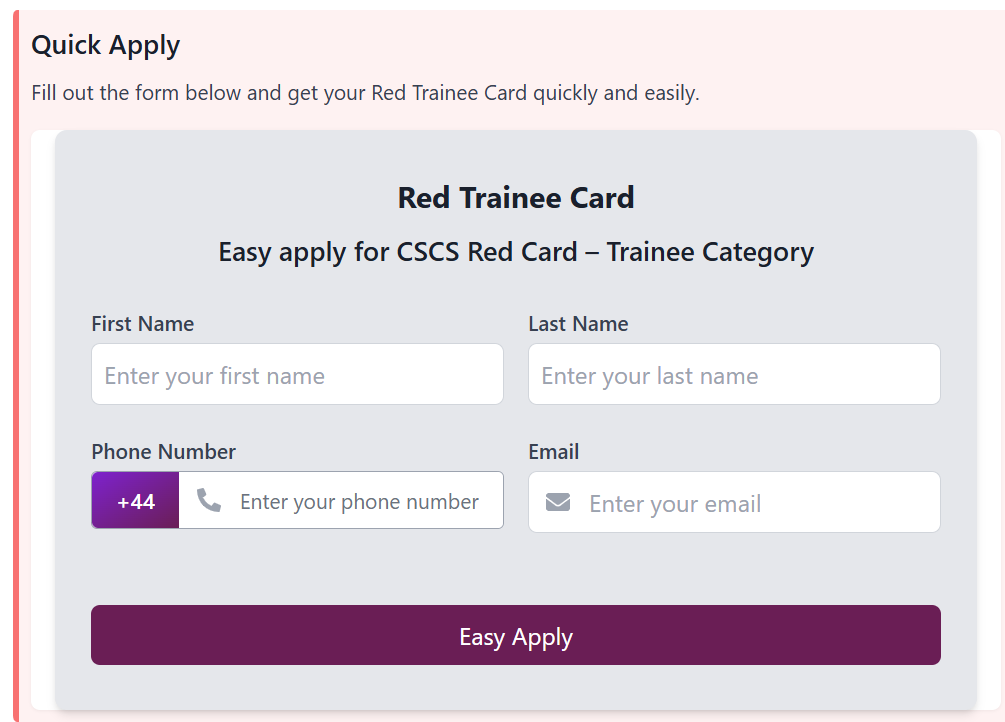
Task: Click "Enter your first name" placeholder text
Action: (215, 376)
